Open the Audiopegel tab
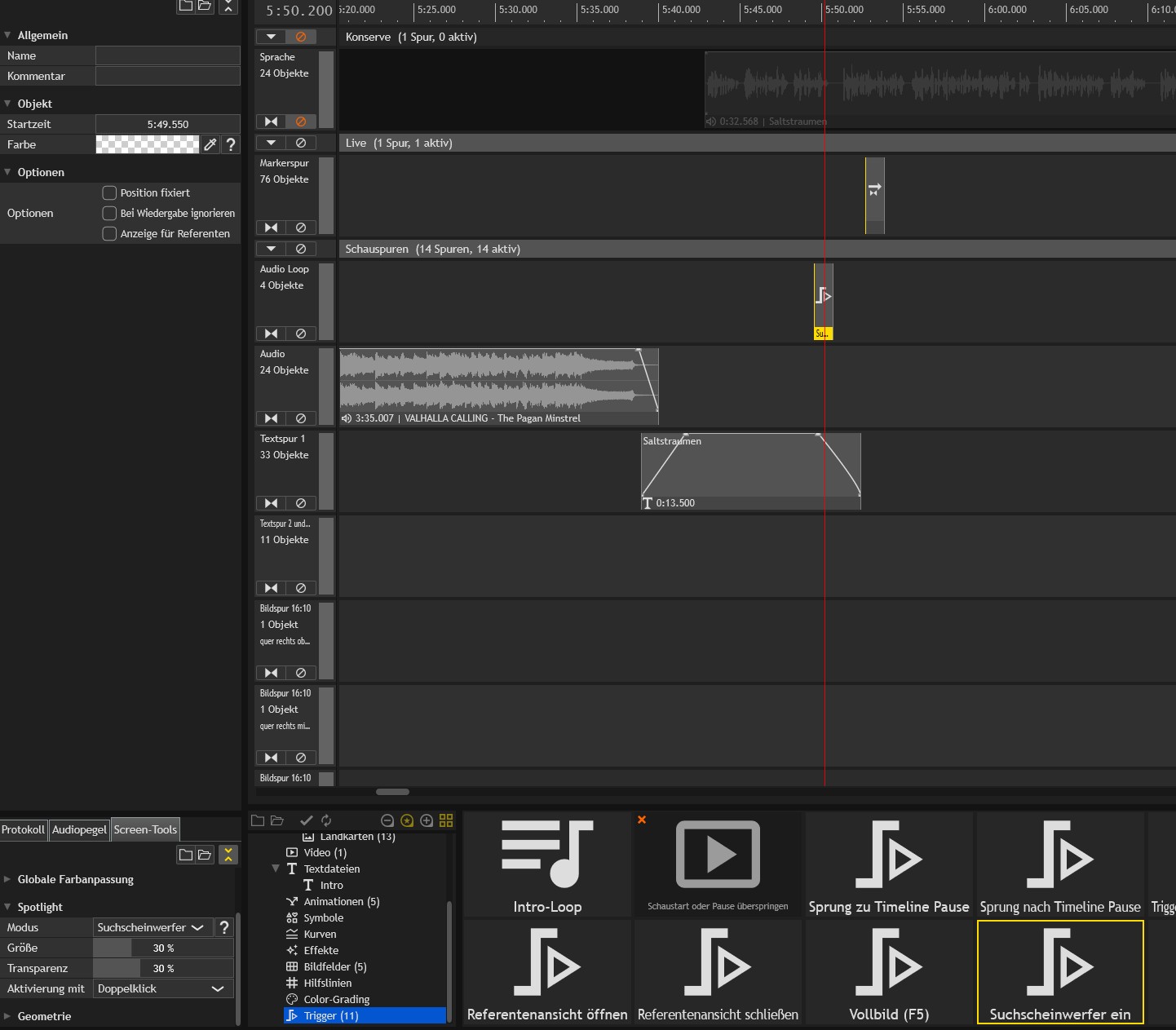This screenshot has width=1176, height=1030. (x=80, y=829)
